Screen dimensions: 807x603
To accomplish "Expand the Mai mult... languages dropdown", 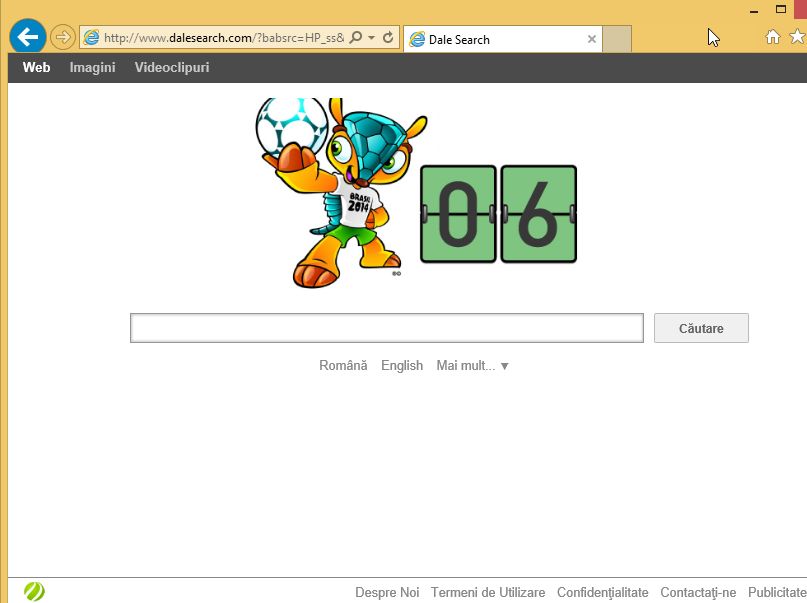I will [x=472, y=365].
